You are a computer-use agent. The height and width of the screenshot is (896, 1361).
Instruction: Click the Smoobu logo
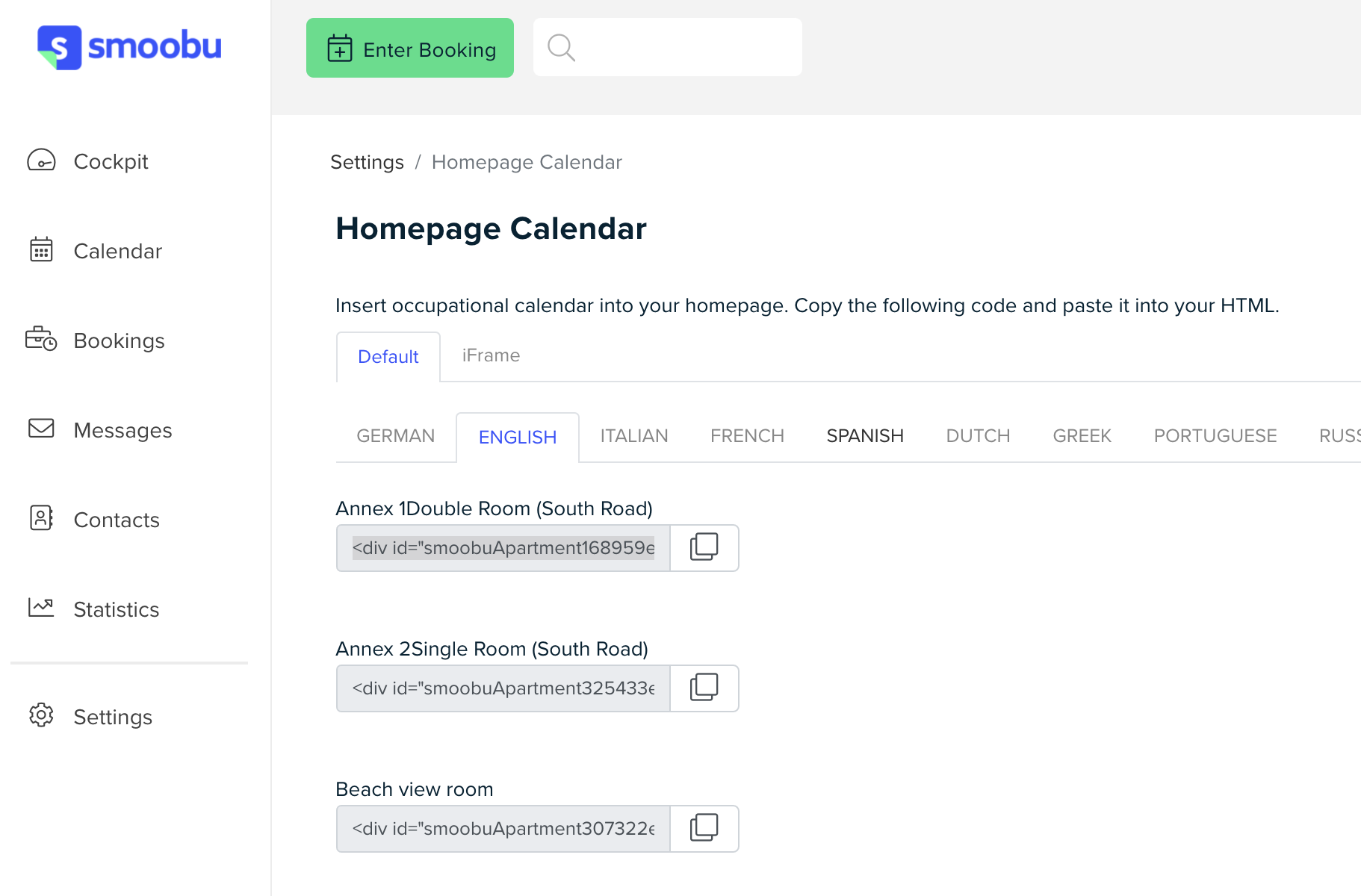(129, 47)
